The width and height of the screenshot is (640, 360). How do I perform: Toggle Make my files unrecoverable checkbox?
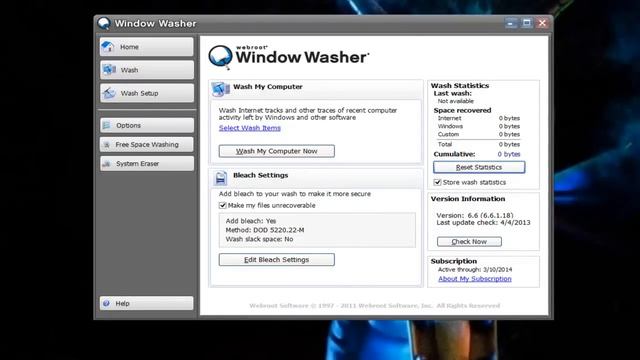tap(222, 205)
